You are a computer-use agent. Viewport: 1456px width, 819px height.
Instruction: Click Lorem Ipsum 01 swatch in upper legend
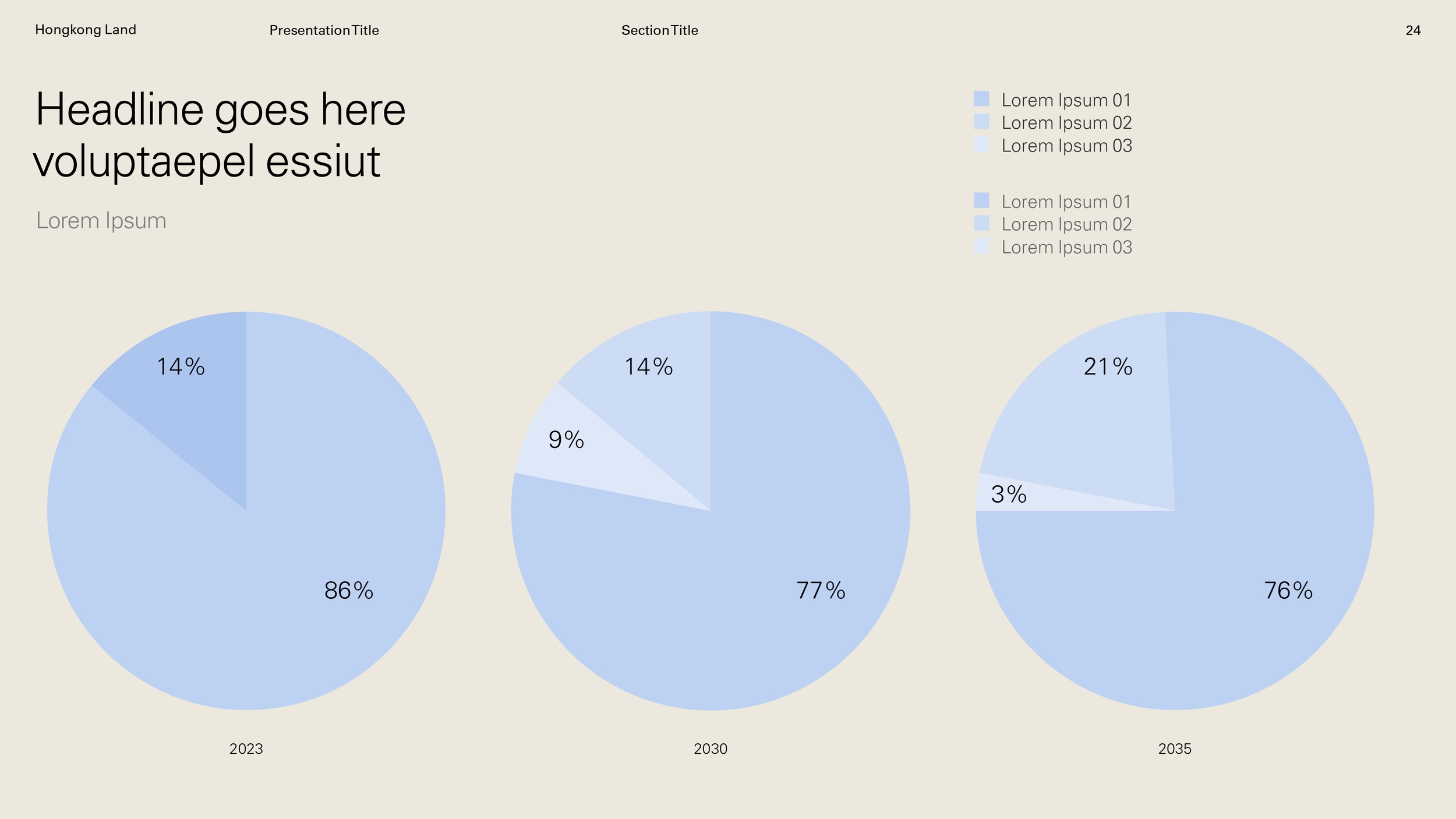click(x=981, y=99)
